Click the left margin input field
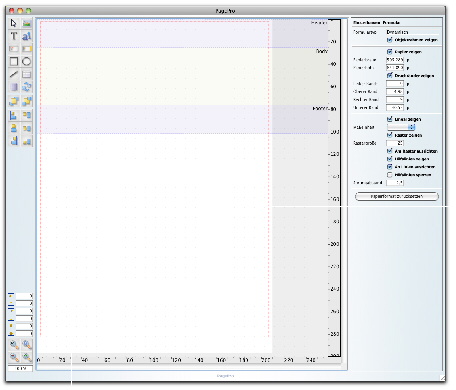This screenshot has height=390, width=456. pyautogui.click(x=395, y=84)
